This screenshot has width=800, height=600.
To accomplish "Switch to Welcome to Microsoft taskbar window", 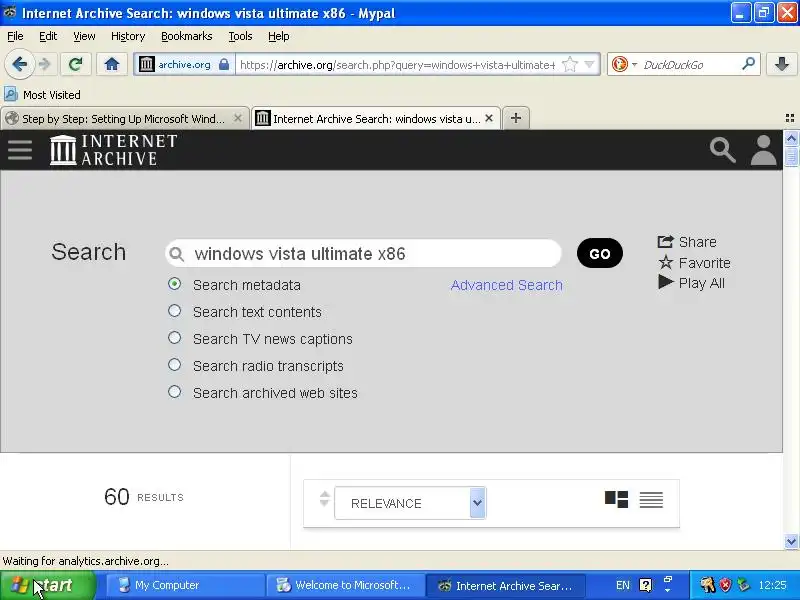I will 345,585.
